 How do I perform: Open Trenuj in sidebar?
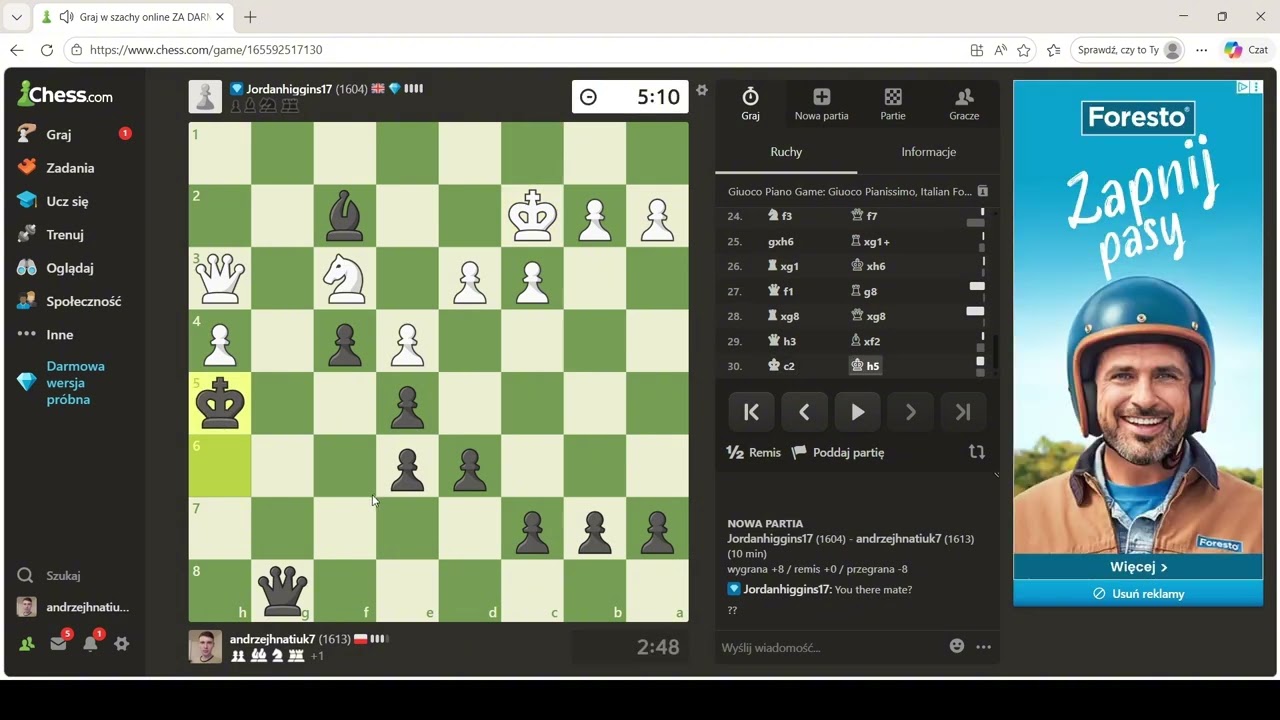tap(65, 235)
